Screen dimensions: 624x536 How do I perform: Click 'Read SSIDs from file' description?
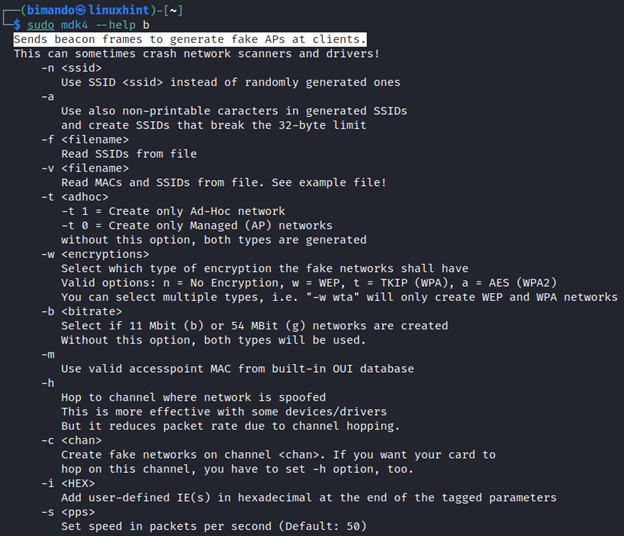[x=129, y=154]
